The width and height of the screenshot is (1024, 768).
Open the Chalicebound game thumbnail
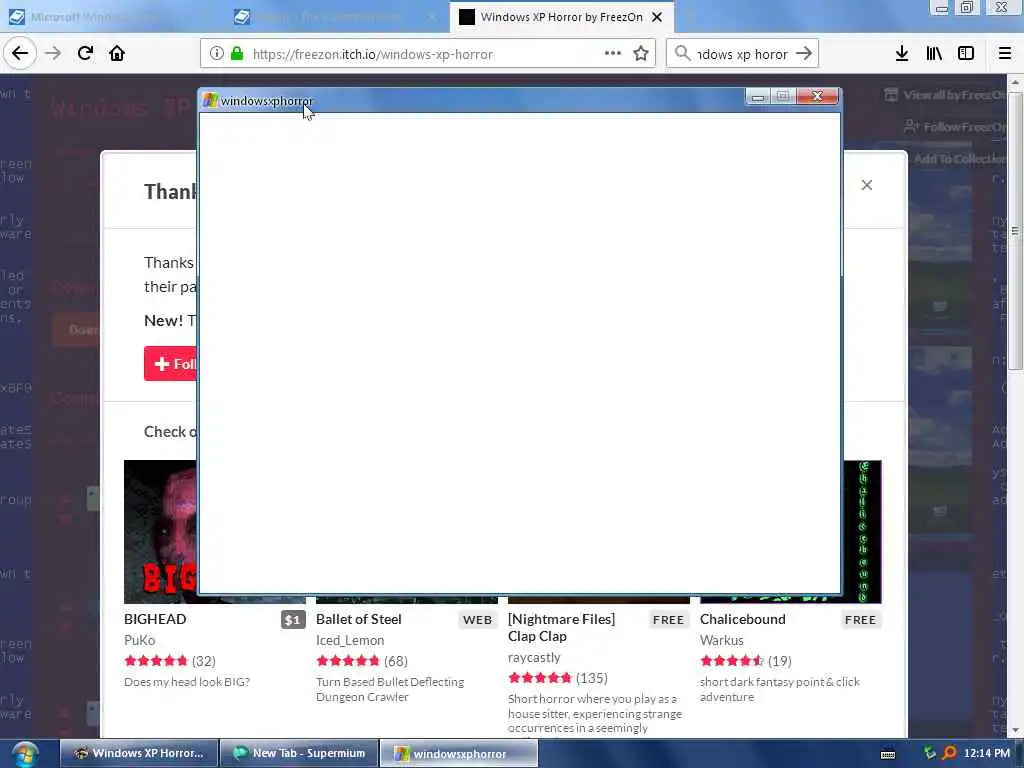point(862,532)
